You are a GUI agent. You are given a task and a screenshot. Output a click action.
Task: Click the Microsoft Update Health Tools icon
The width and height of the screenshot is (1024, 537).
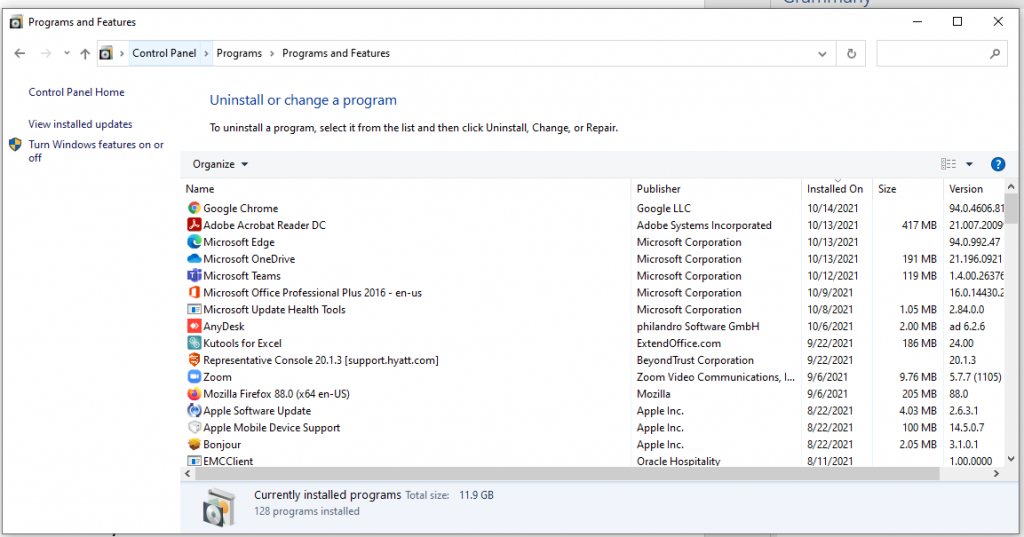click(194, 310)
